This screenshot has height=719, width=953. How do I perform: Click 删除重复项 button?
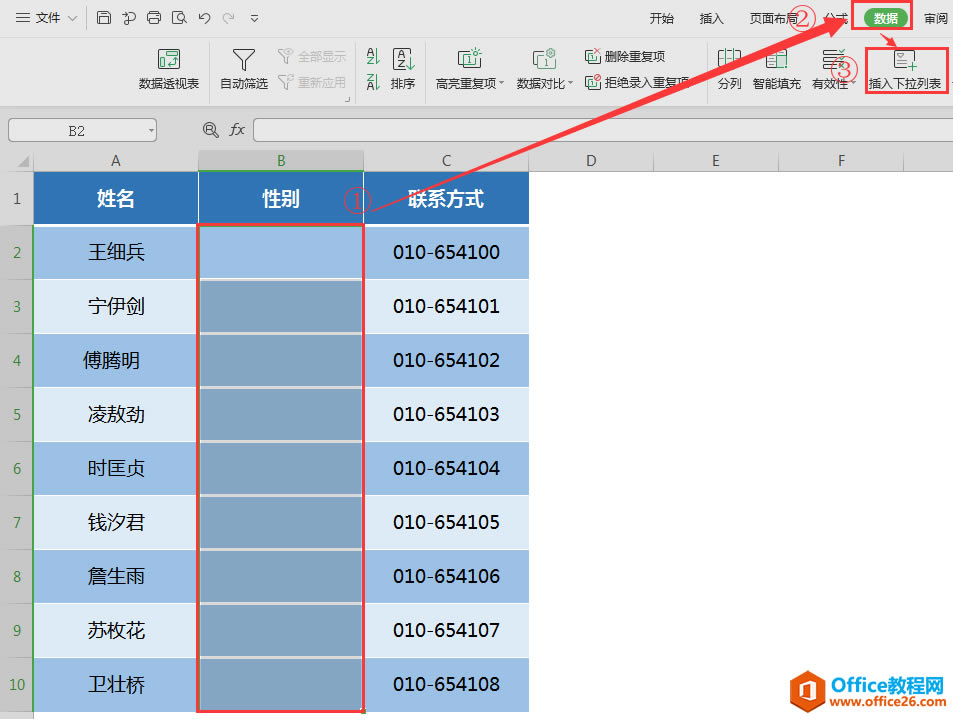coord(625,57)
